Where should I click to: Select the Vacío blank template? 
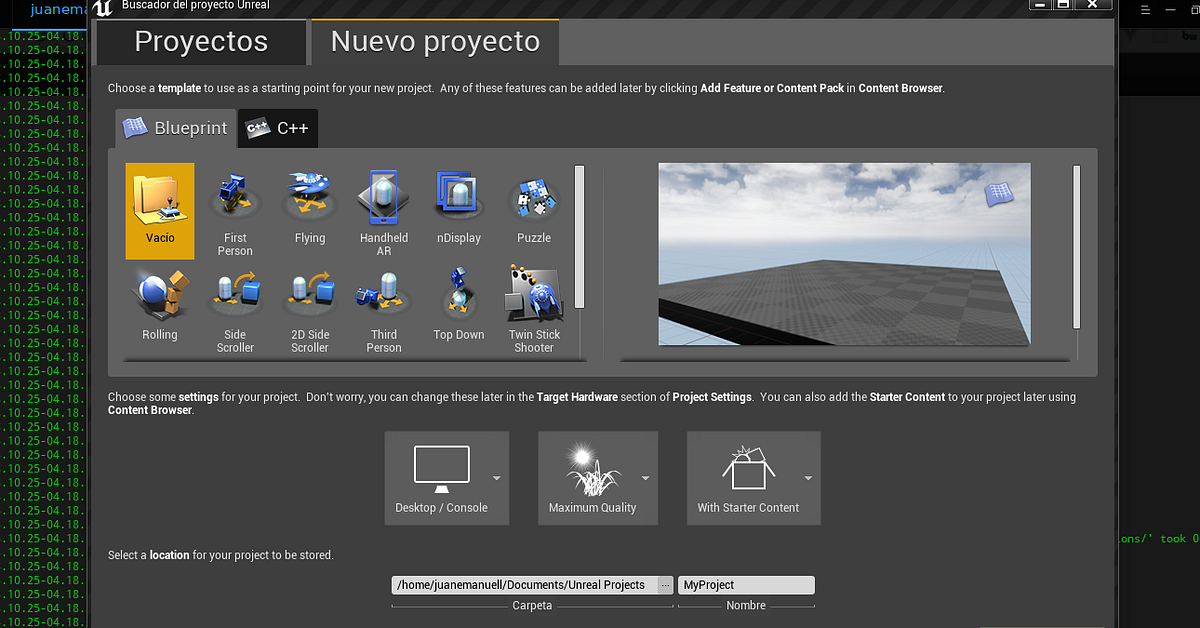click(160, 211)
